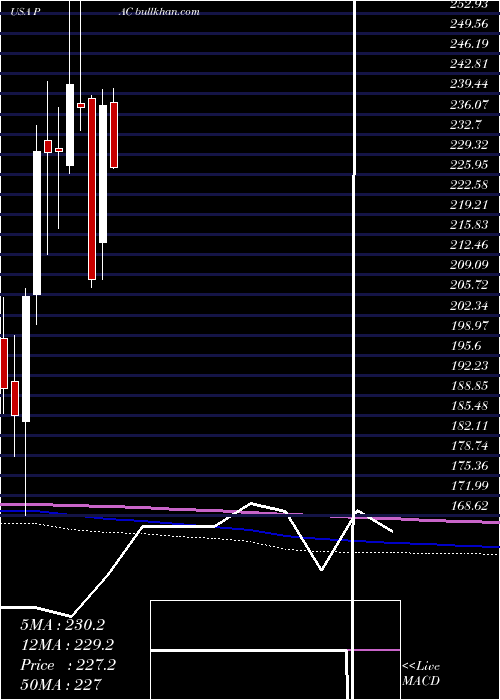
Task: Select the Price : 227.2 readout
Action: (x=68, y=665)
